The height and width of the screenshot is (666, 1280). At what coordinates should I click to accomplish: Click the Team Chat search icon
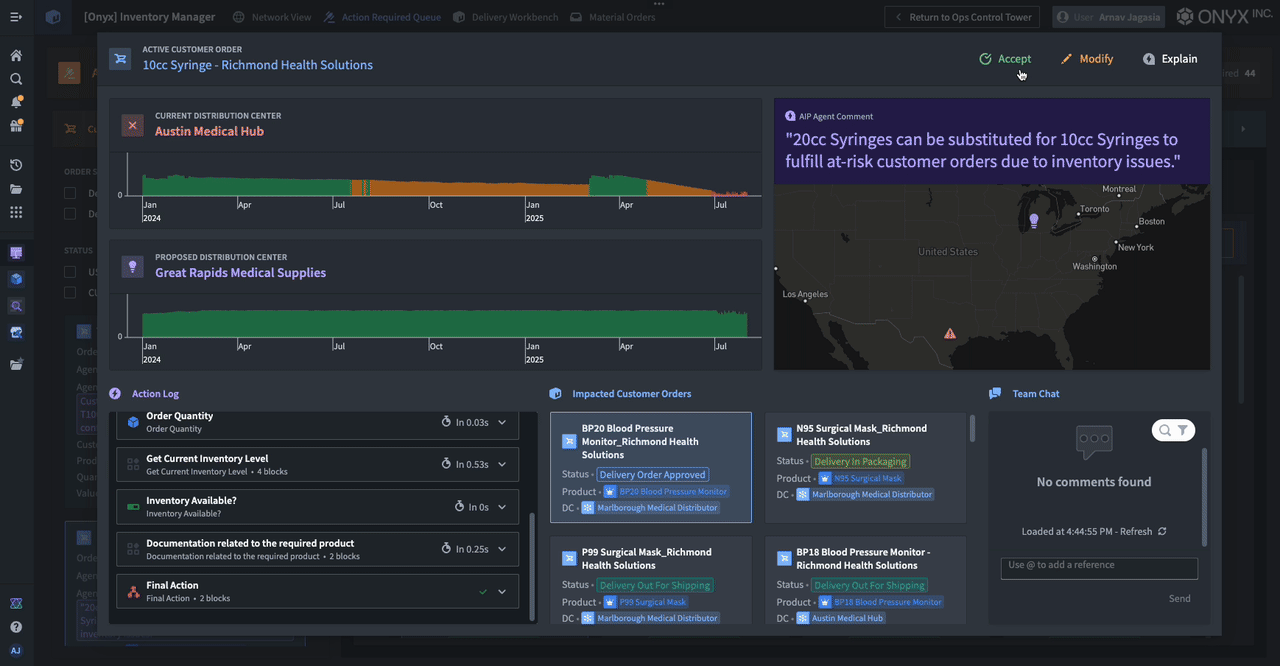(1164, 430)
